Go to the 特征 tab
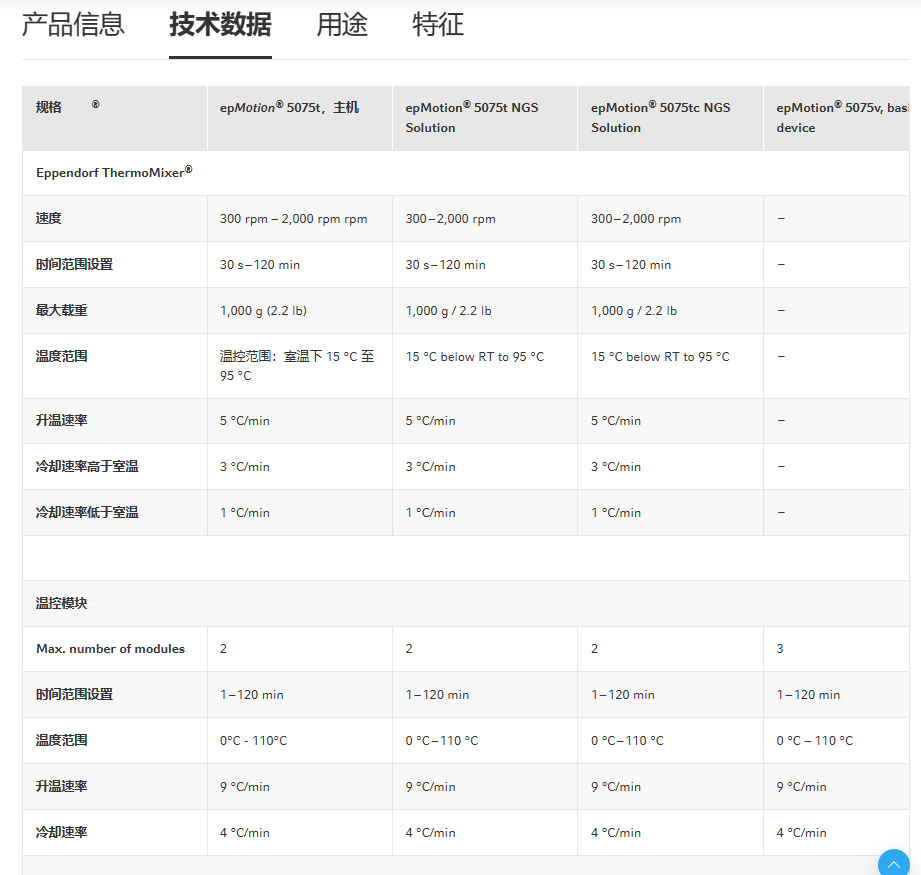921x875 pixels. (x=438, y=24)
